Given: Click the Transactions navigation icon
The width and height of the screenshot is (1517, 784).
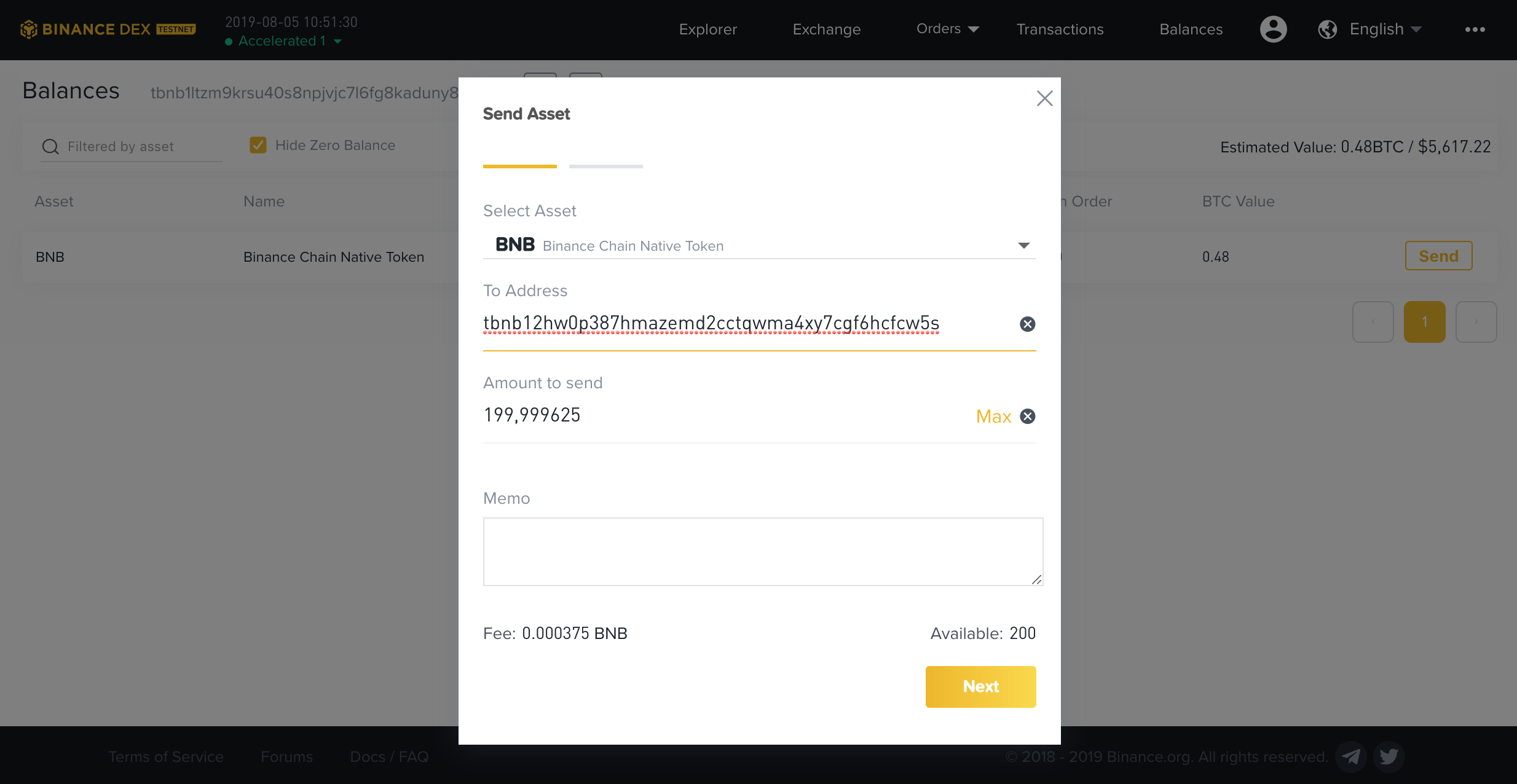Looking at the screenshot, I should click(x=1060, y=28).
